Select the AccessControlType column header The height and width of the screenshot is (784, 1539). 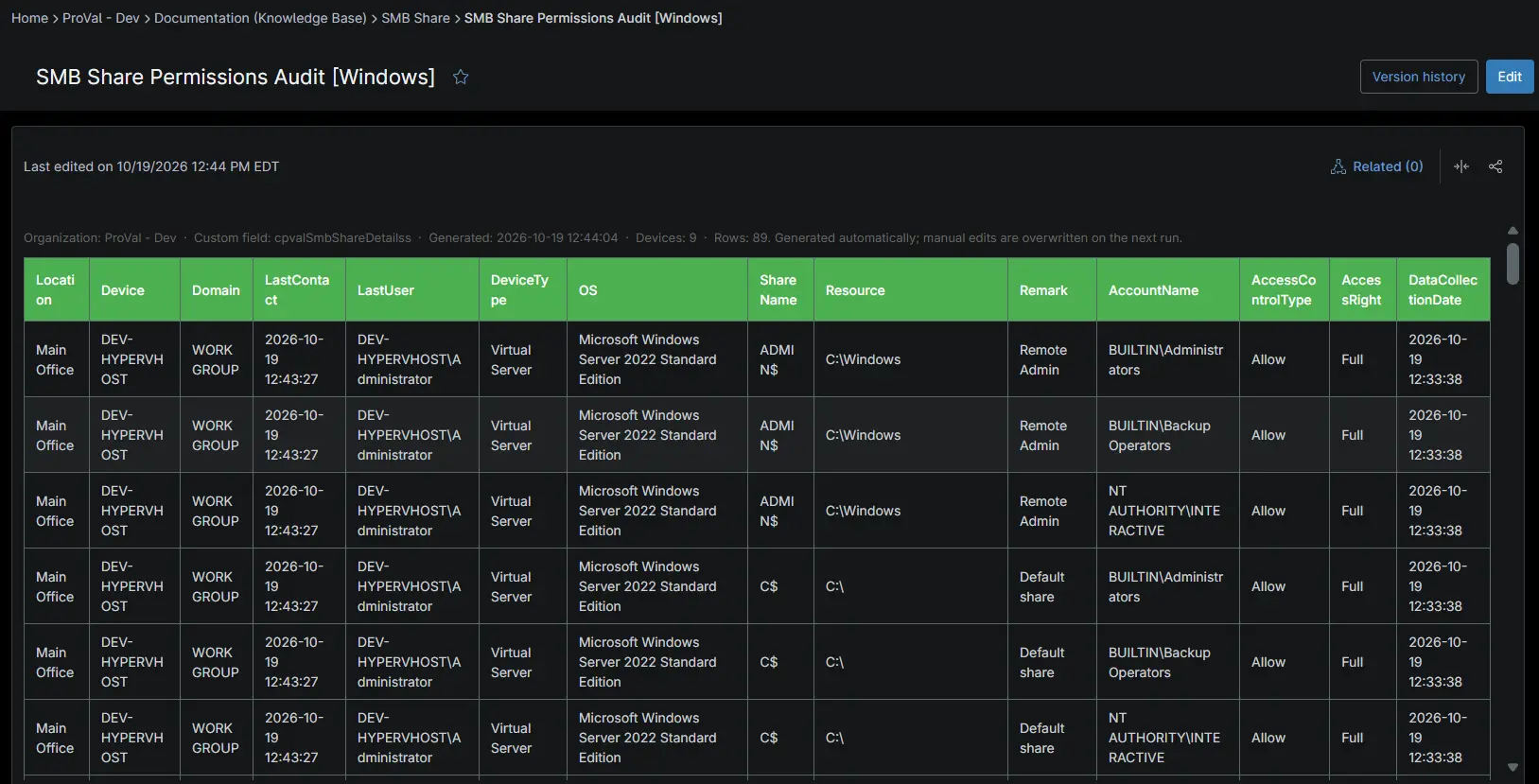pyautogui.click(x=1285, y=290)
